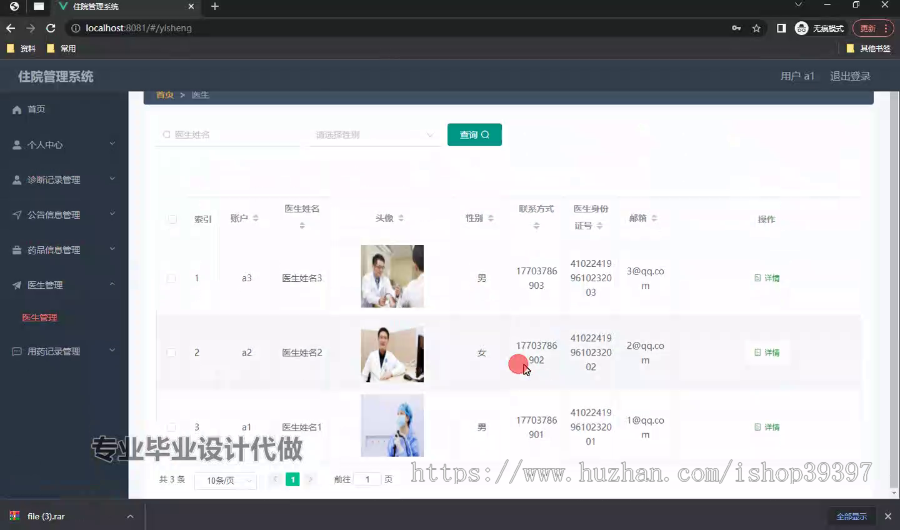Screen dimensions: 900x530
Task: Open avatar photo of 医生姓名3
Action: [393, 276]
